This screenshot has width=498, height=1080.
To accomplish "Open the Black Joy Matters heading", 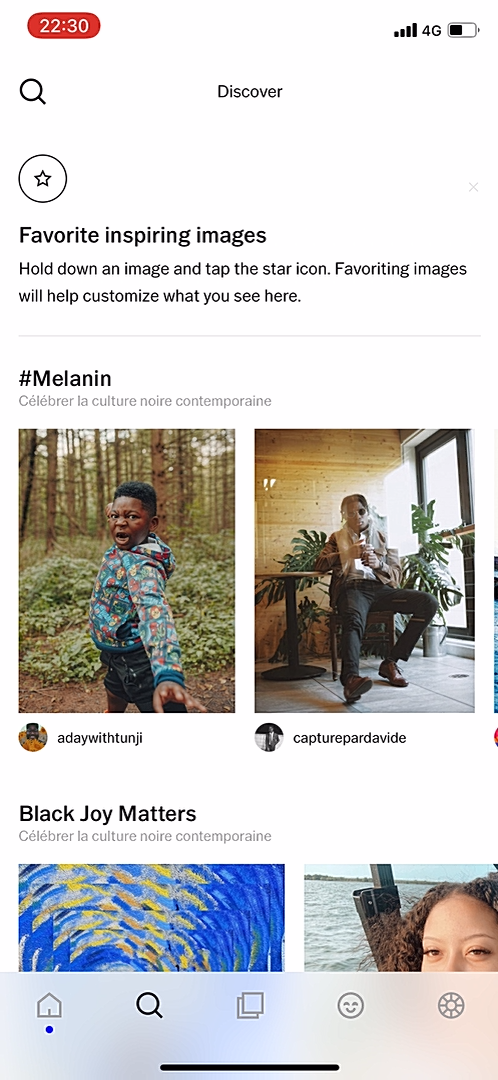I will [x=107, y=813].
